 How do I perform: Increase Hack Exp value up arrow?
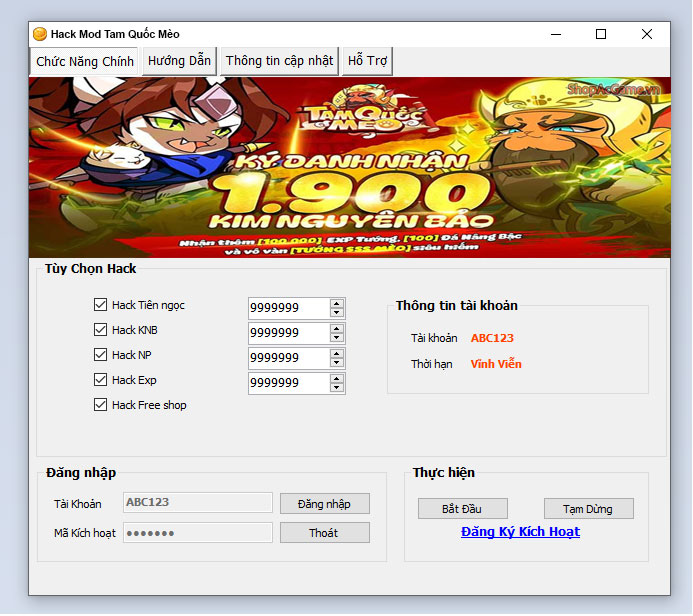(x=337, y=379)
